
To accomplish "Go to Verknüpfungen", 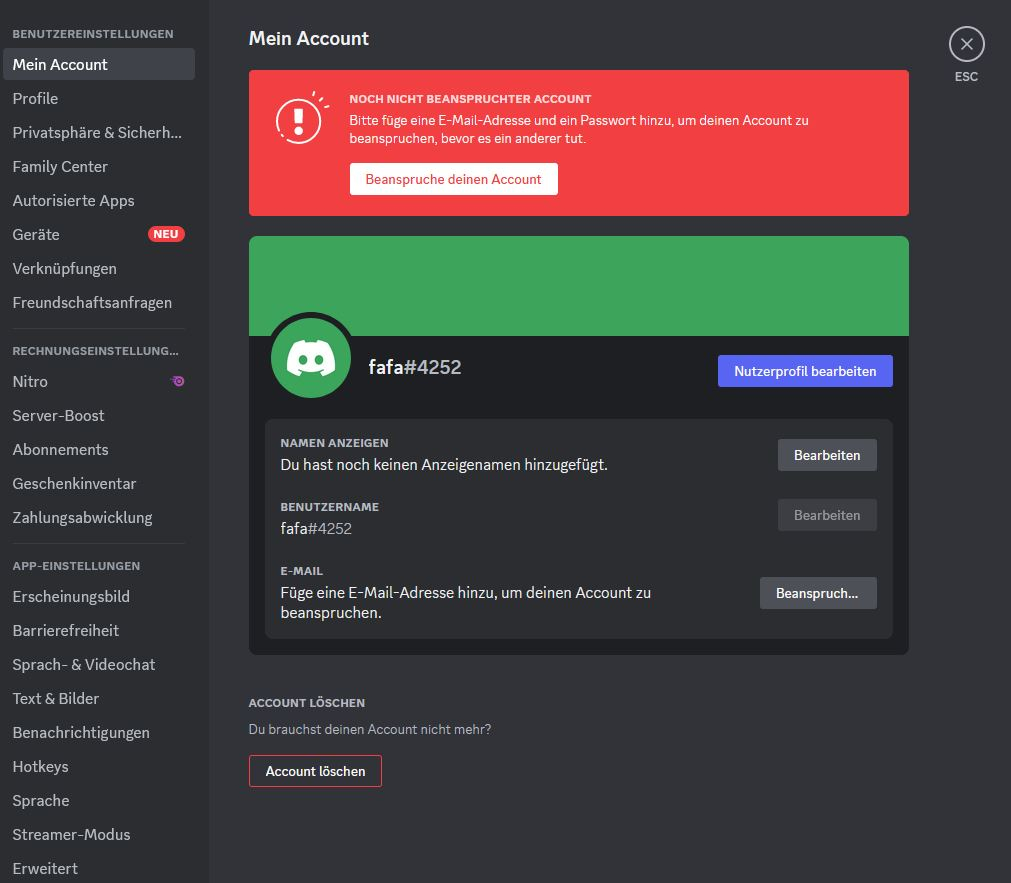I will [99, 268].
